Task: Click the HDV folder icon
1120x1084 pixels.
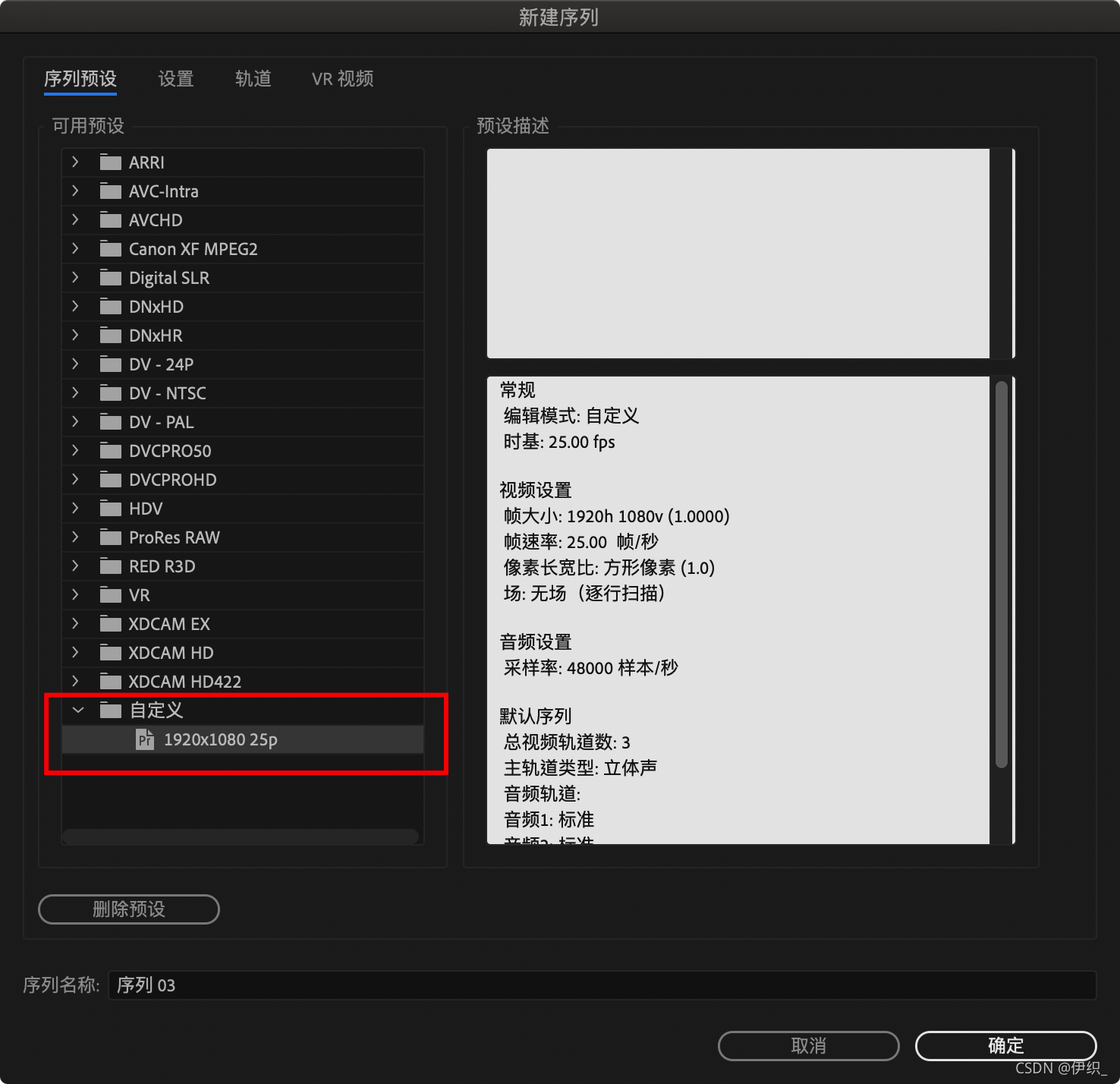Action: (x=111, y=509)
